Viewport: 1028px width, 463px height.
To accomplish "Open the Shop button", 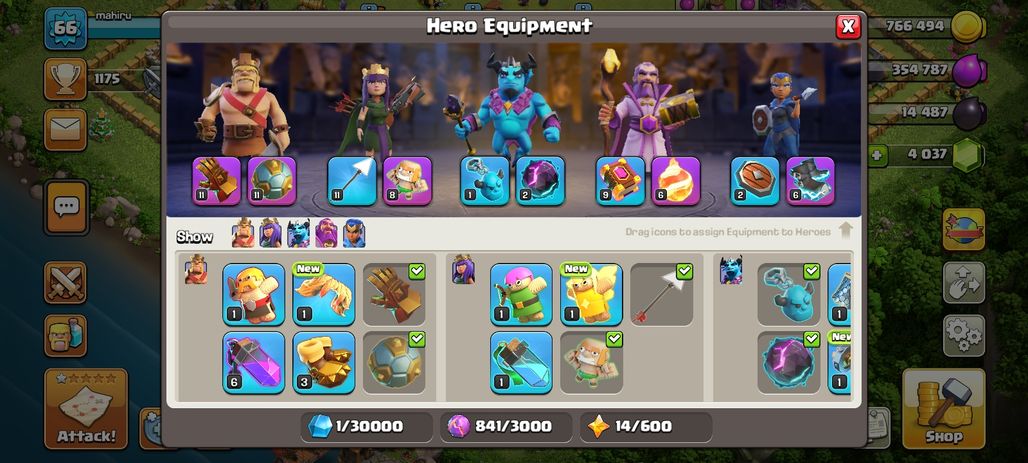I will coord(944,409).
